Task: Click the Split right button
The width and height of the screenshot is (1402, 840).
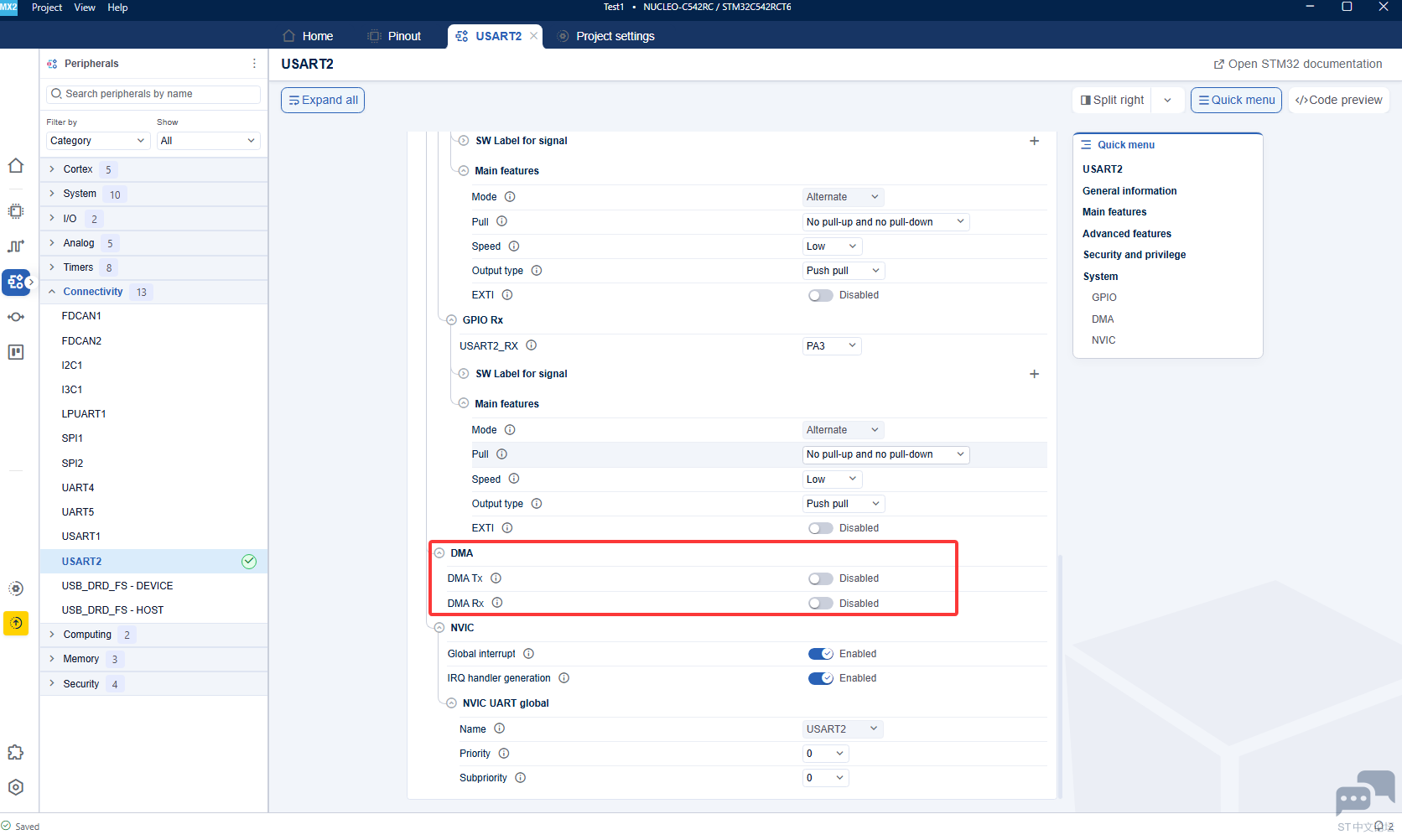Action: click(1112, 100)
